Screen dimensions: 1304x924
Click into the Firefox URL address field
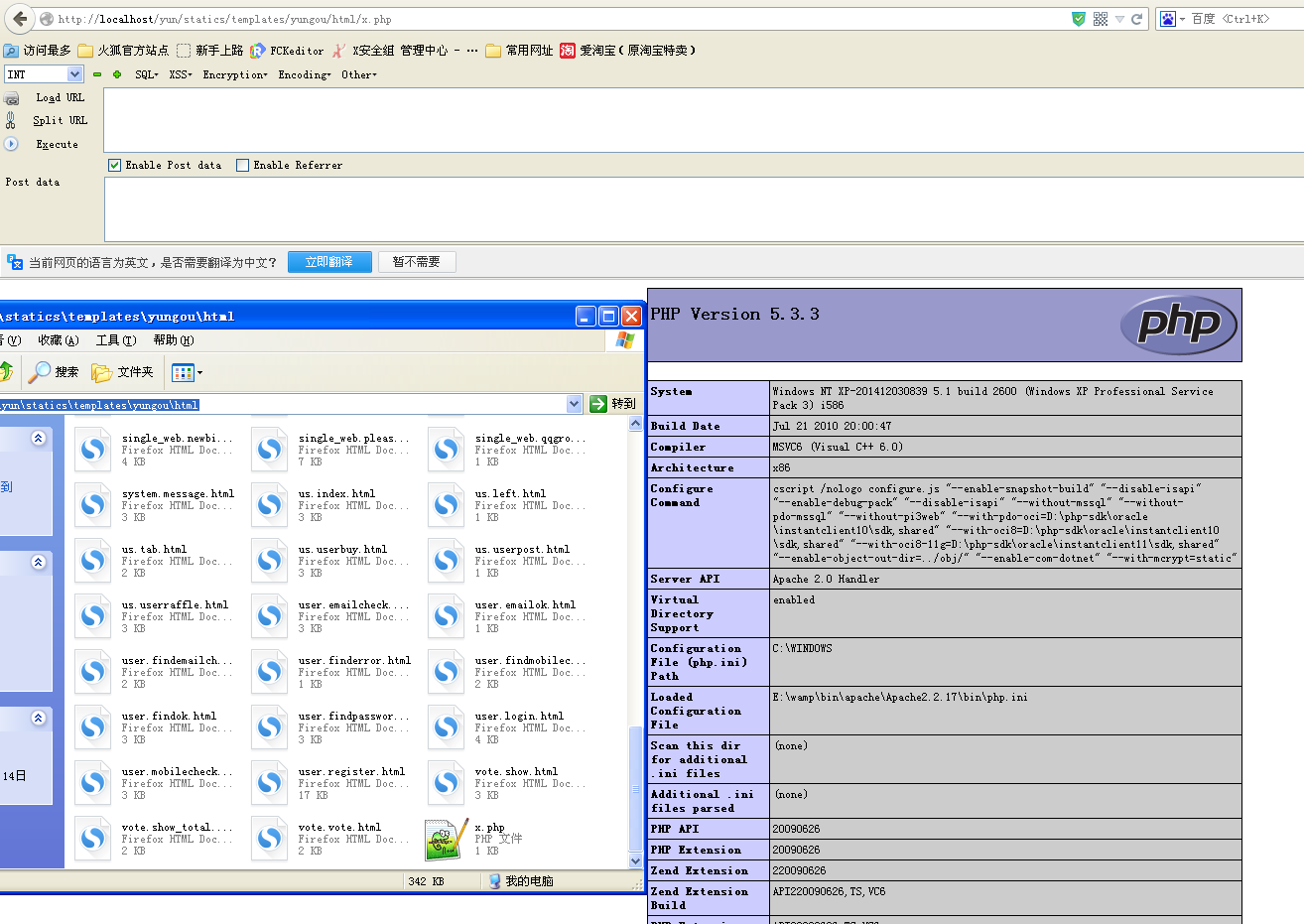tap(556, 19)
